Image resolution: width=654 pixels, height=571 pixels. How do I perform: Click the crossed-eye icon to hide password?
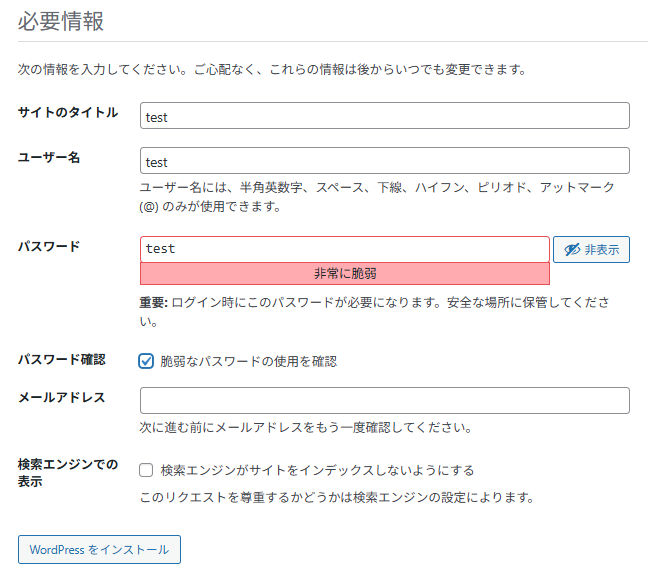[x=572, y=249]
